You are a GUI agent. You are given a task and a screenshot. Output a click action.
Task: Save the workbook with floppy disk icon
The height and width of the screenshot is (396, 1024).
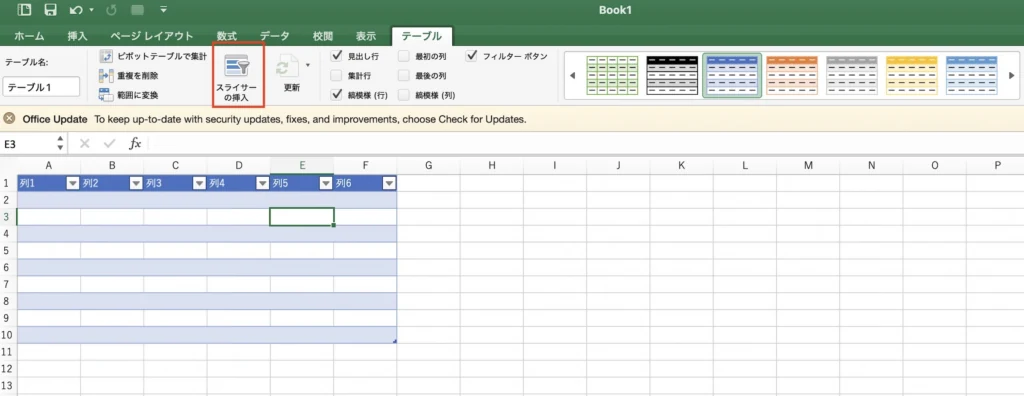(50, 10)
